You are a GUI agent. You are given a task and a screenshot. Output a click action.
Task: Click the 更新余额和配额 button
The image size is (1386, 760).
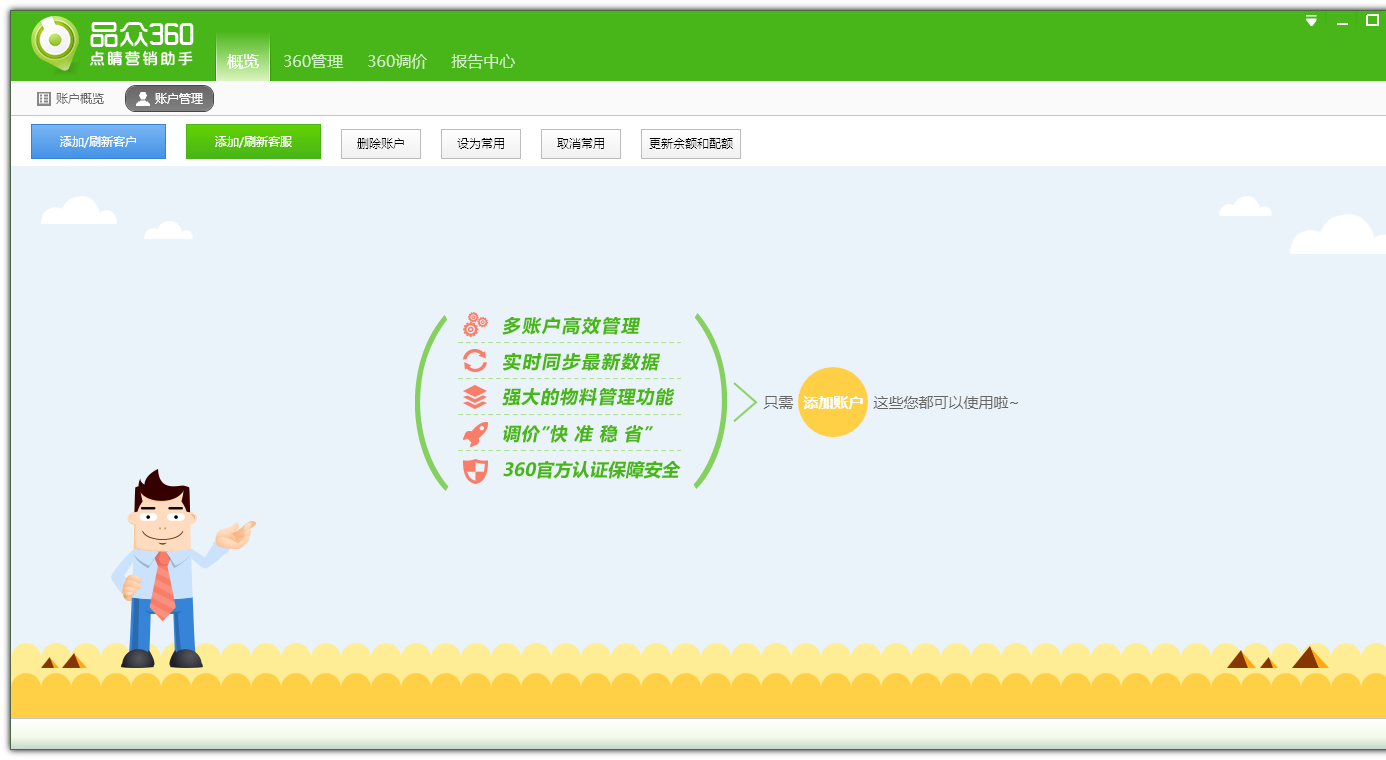[691, 144]
